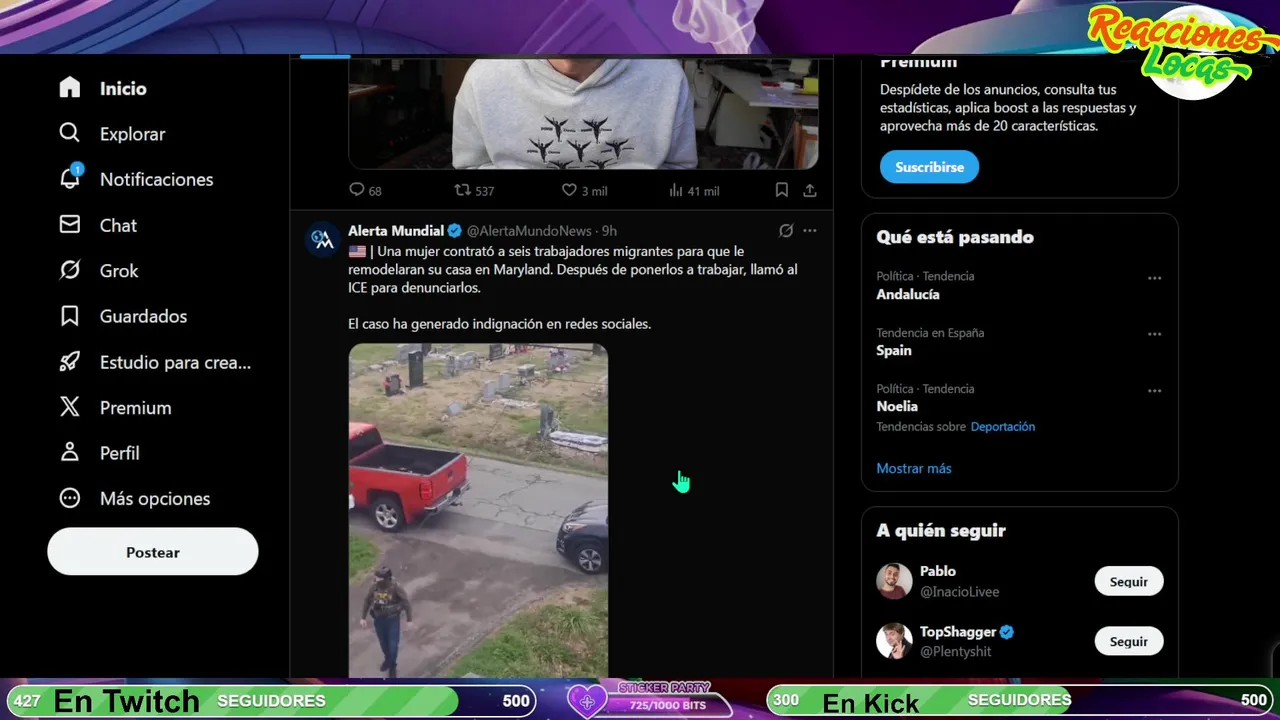Go to Guardados menu item
Viewport: 1280px width, 720px height.
pyautogui.click(x=143, y=316)
